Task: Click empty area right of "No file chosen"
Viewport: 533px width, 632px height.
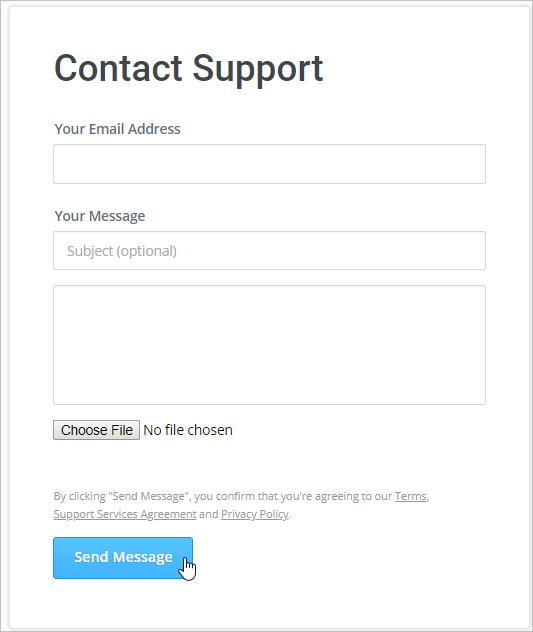Action: [359, 430]
